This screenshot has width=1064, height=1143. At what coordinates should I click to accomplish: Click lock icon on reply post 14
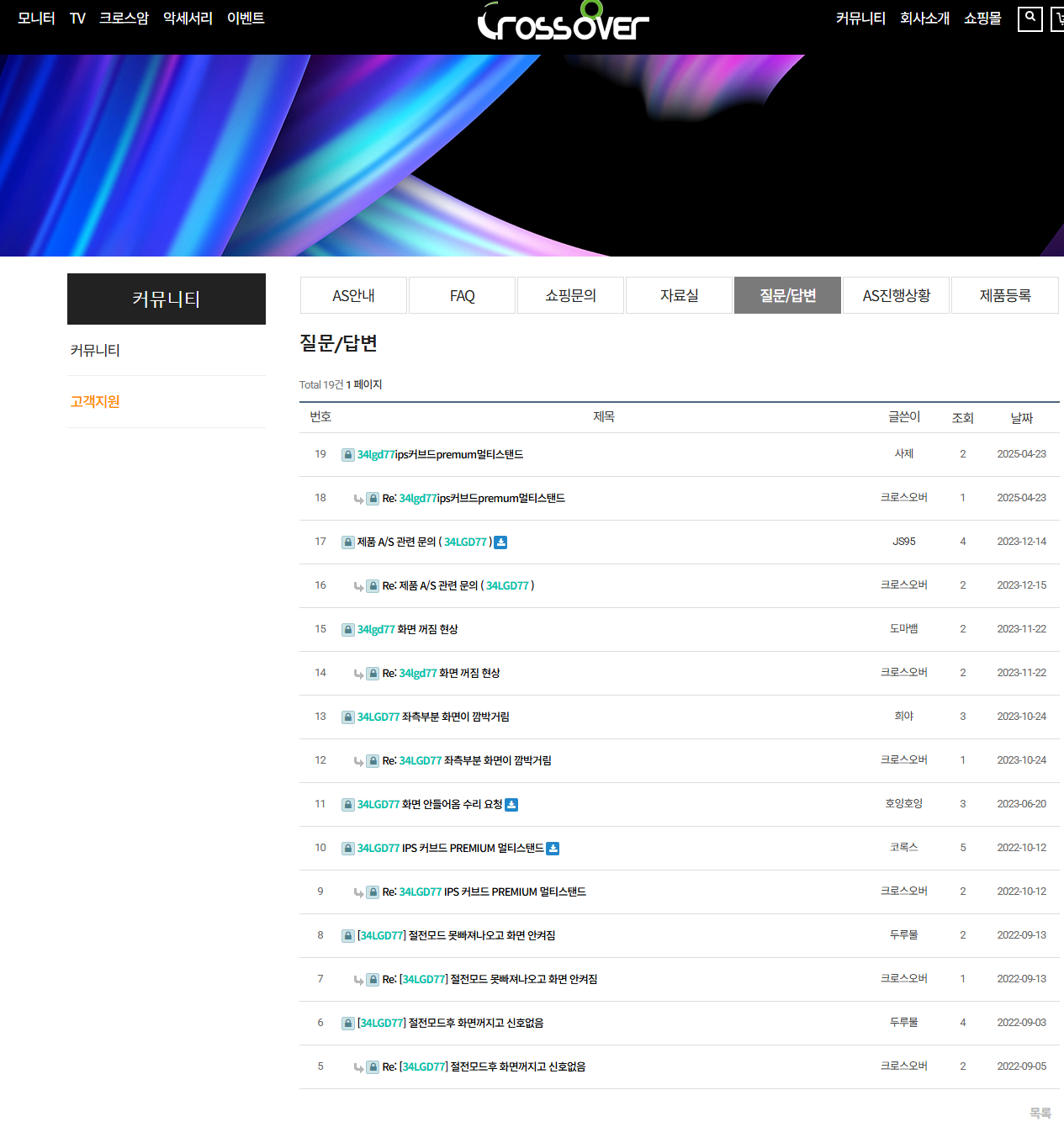coord(373,673)
